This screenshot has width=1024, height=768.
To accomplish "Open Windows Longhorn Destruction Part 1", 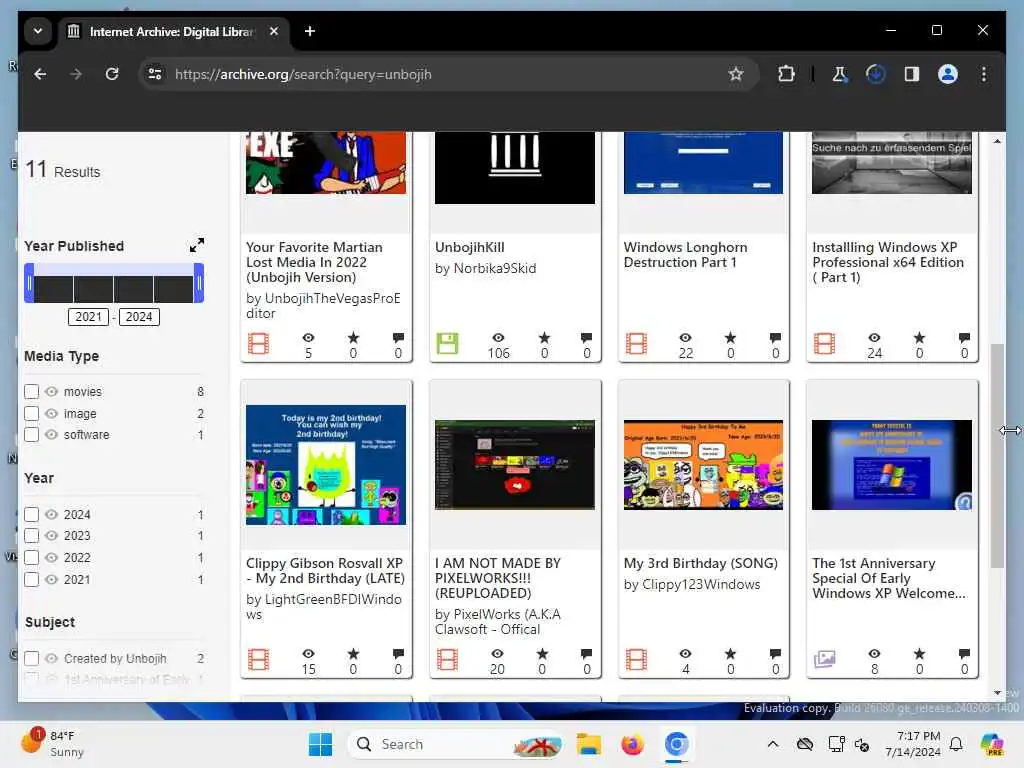I will tap(685, 255).
